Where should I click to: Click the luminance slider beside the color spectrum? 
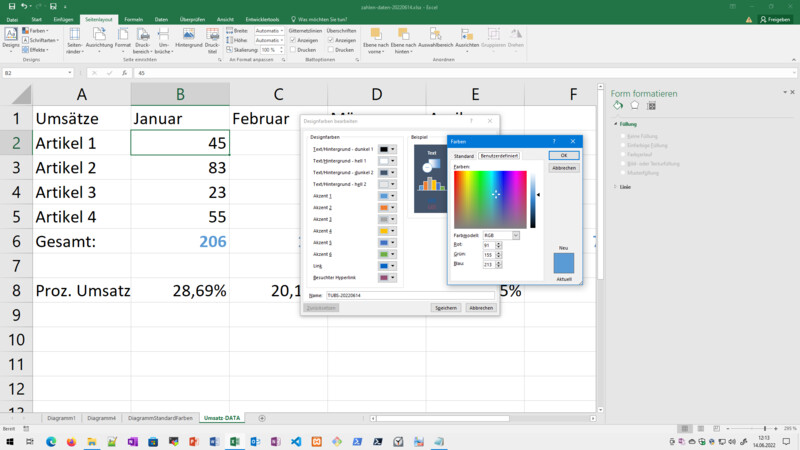[533, 200]
